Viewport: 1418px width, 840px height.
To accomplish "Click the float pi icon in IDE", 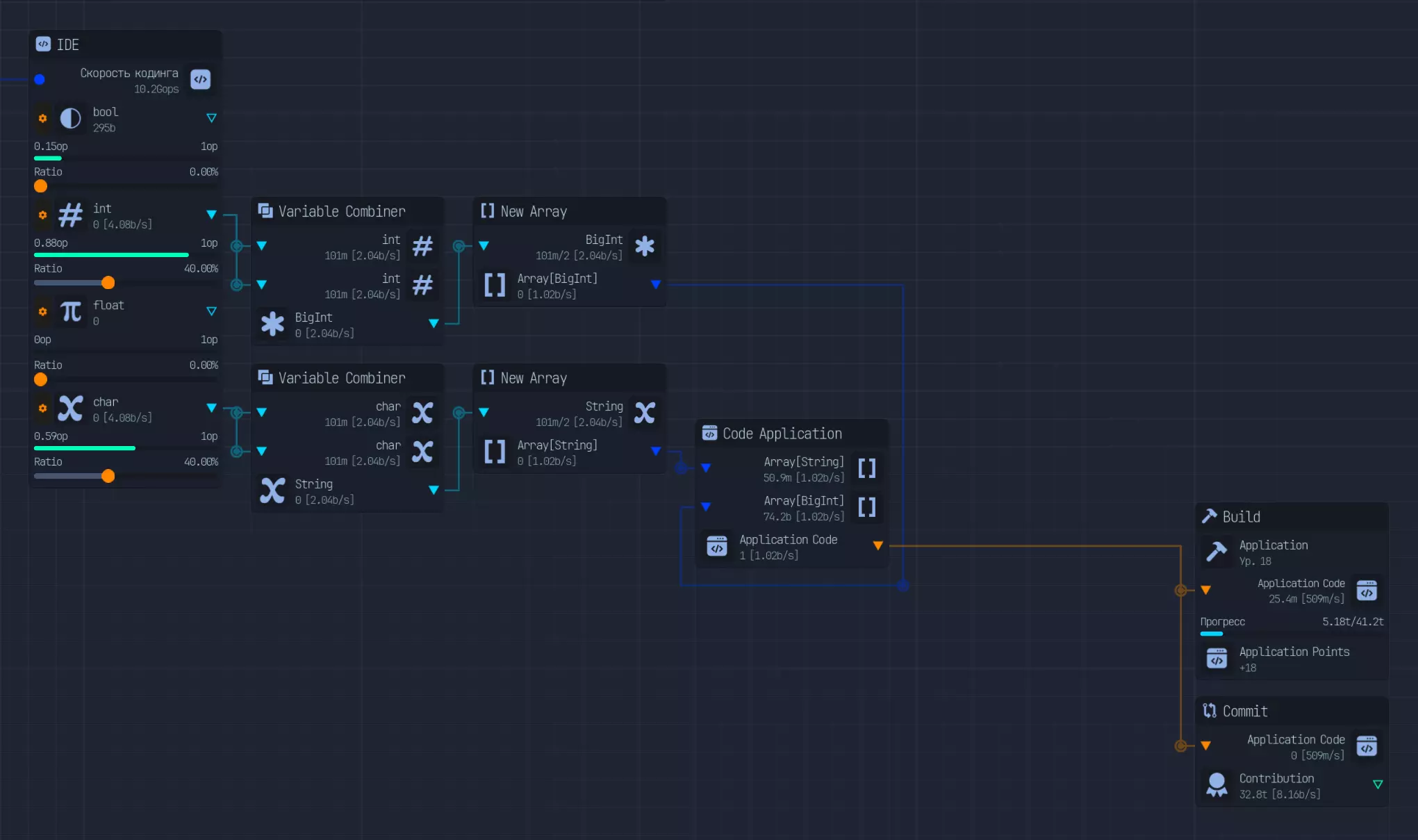I will (70, 312).
